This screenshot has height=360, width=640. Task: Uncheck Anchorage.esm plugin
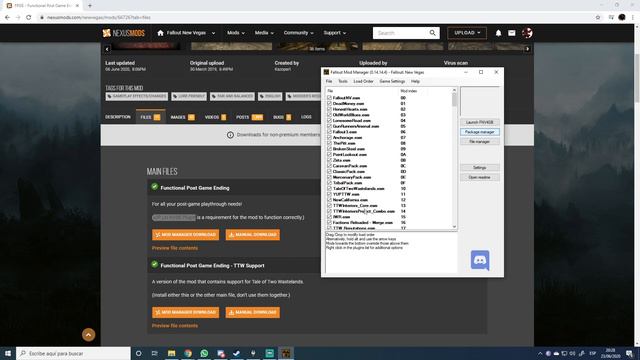329,138
